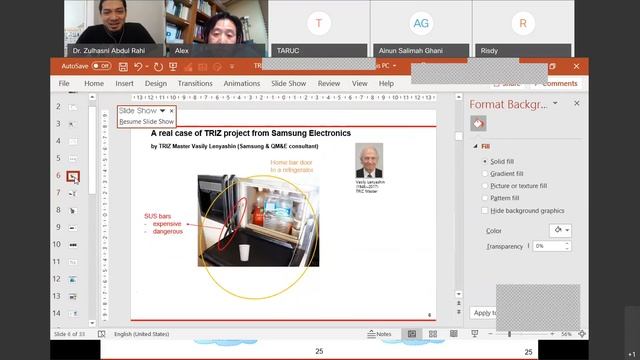Click the Transparency slider

click(x=529, y=246)
